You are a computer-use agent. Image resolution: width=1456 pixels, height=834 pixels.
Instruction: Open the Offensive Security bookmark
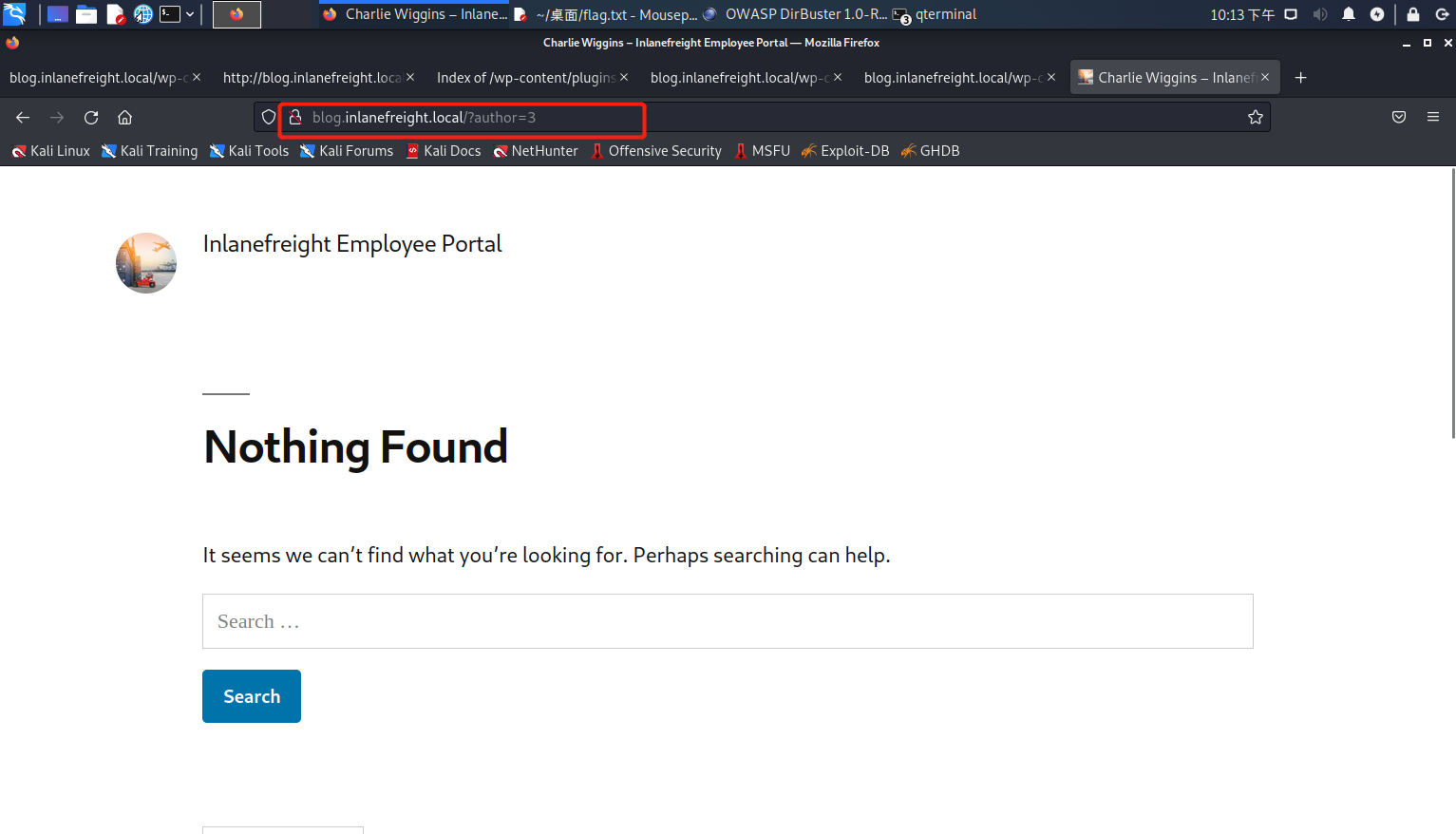coord(656,151)
